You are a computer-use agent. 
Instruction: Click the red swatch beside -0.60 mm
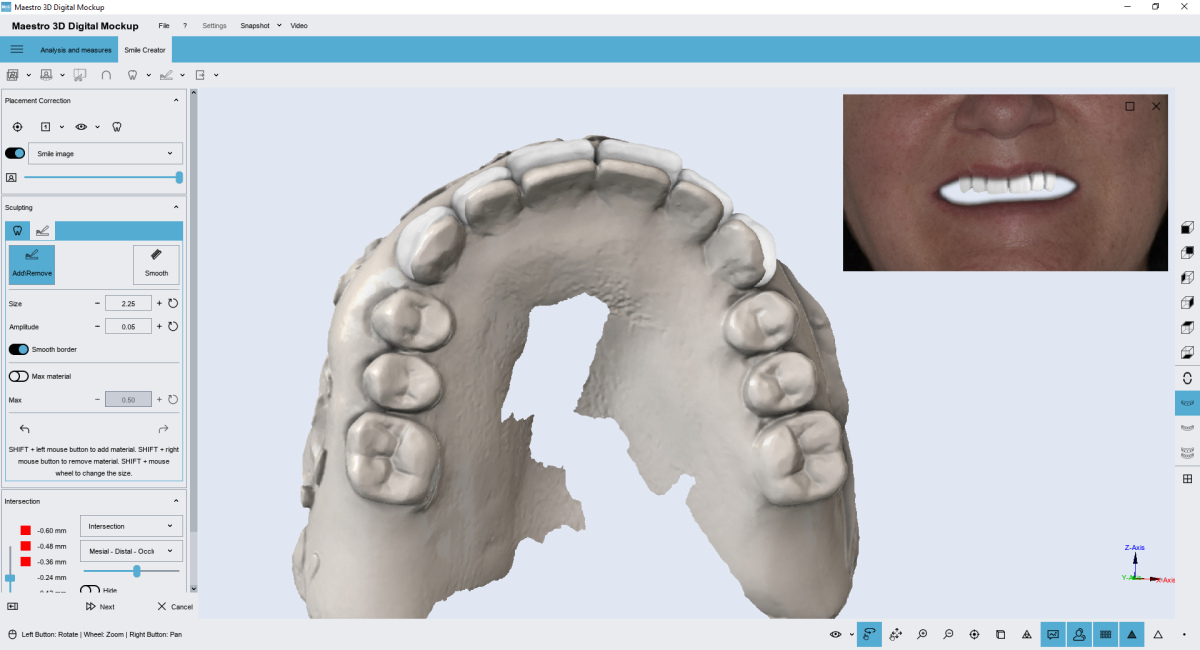26,530
